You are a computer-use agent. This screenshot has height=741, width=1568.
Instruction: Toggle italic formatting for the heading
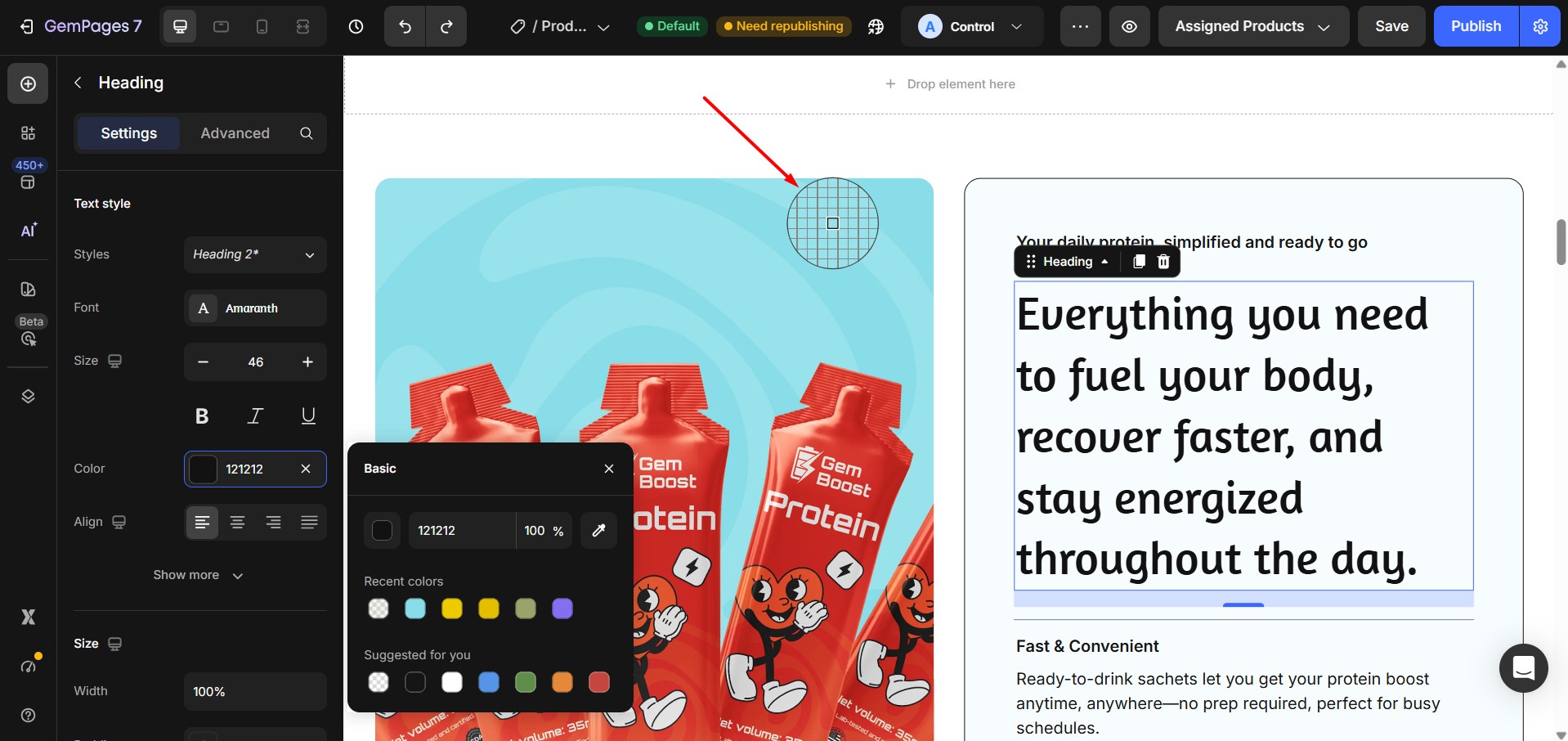point(254,415)
